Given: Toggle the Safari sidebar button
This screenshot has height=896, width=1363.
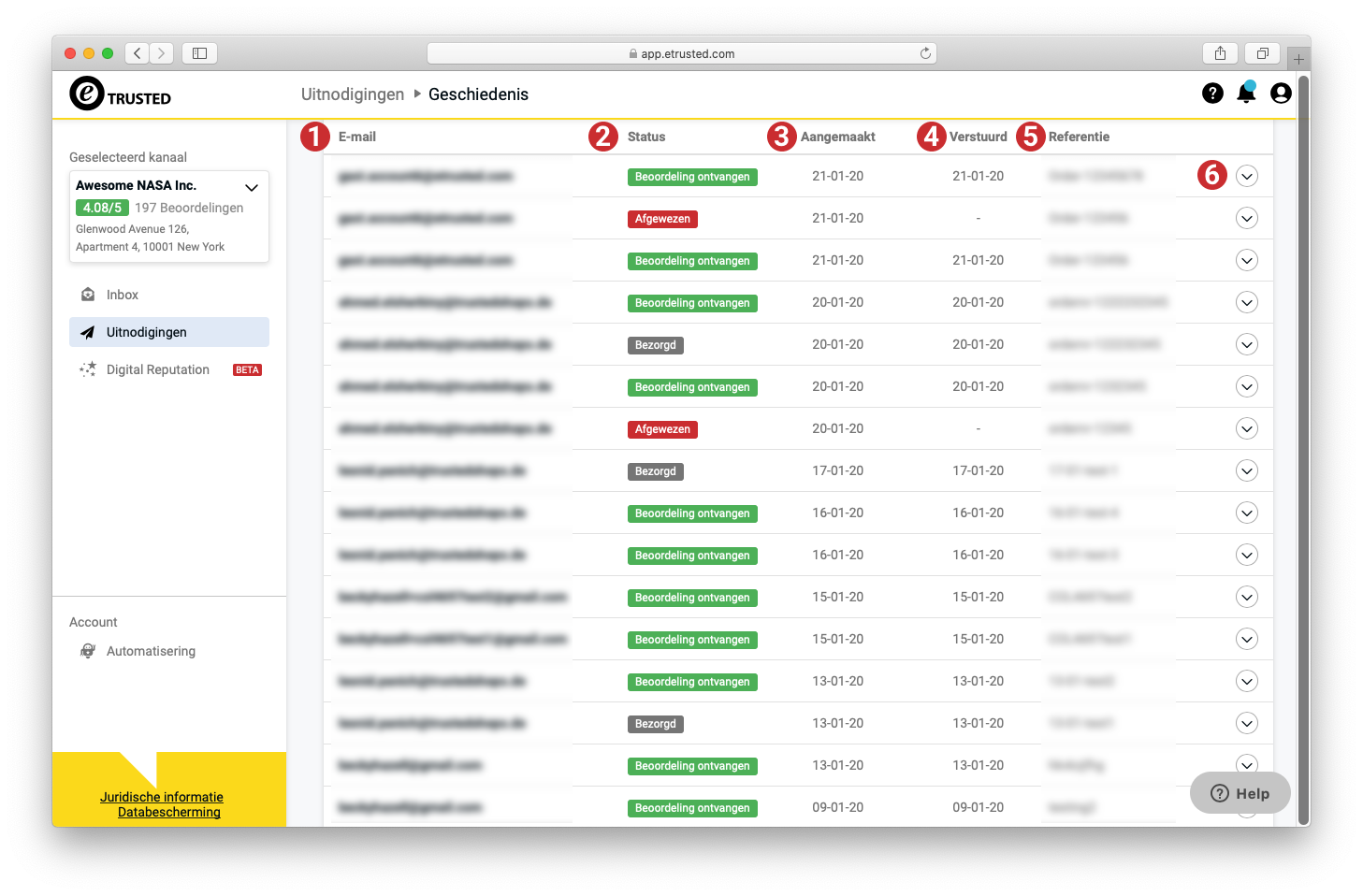Looking at the screenshot, I should click(x=199, y=53).
